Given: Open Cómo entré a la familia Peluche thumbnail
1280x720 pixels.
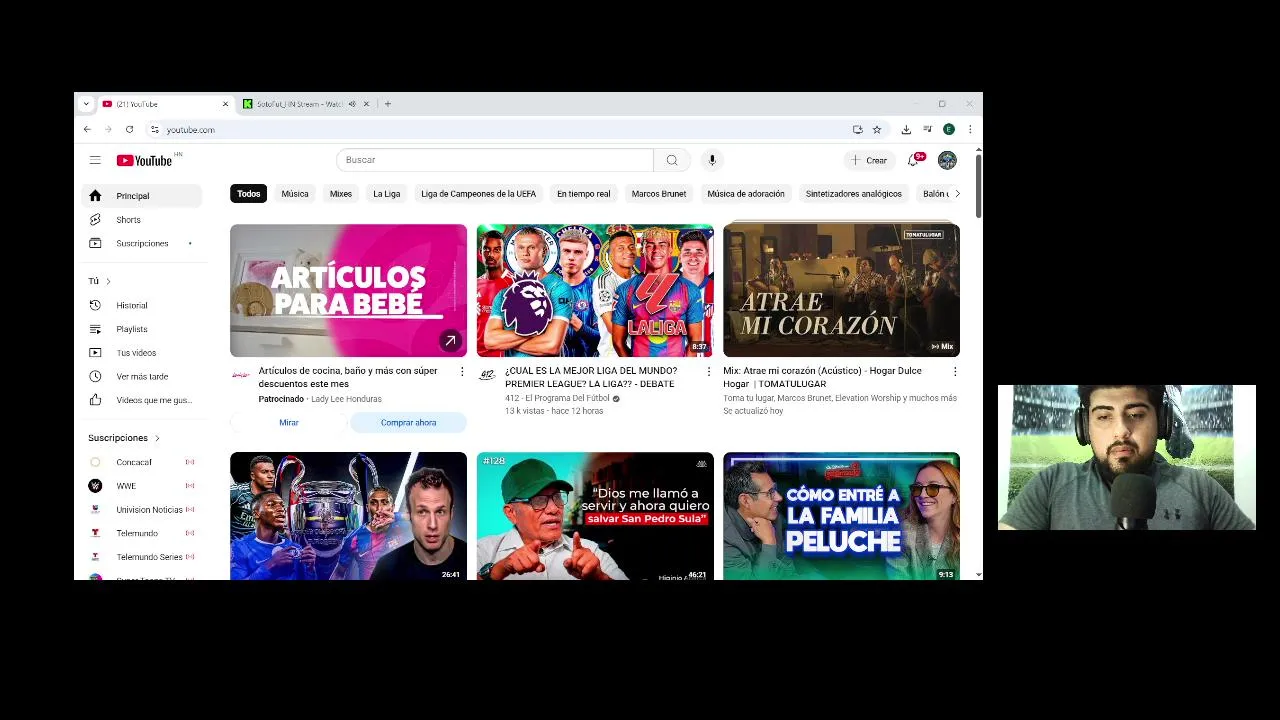Looking at the screenshot, I should point(841,516).
